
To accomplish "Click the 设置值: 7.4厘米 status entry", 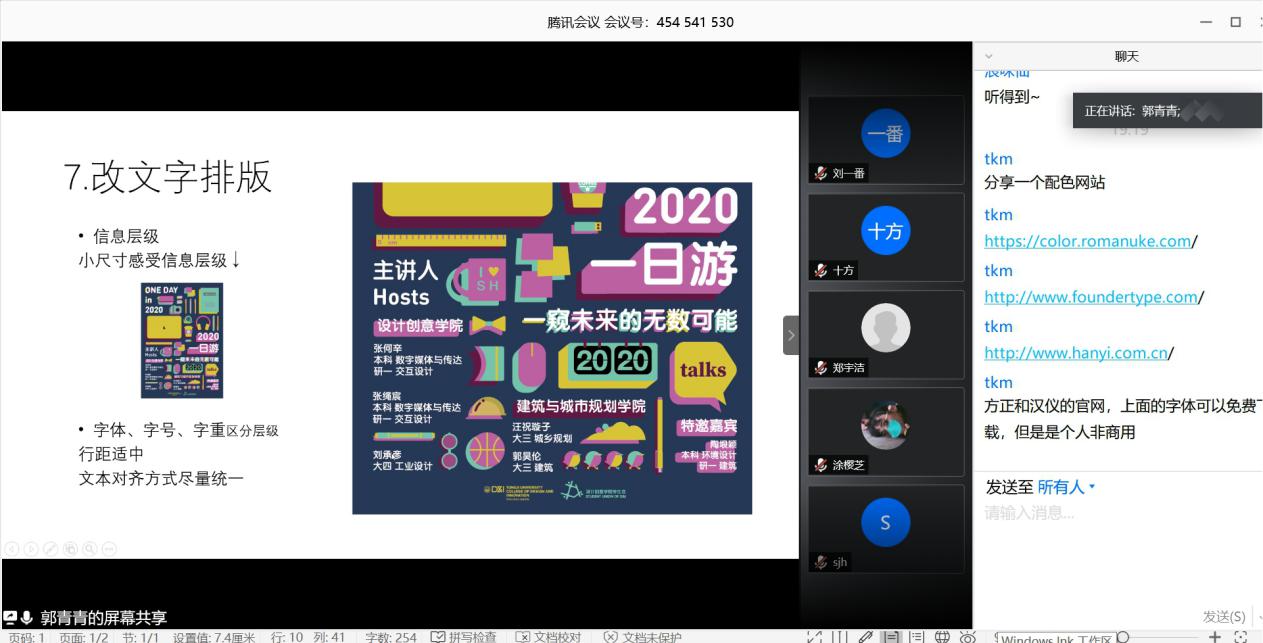I will pyautogui.click(x=214, y=637).
